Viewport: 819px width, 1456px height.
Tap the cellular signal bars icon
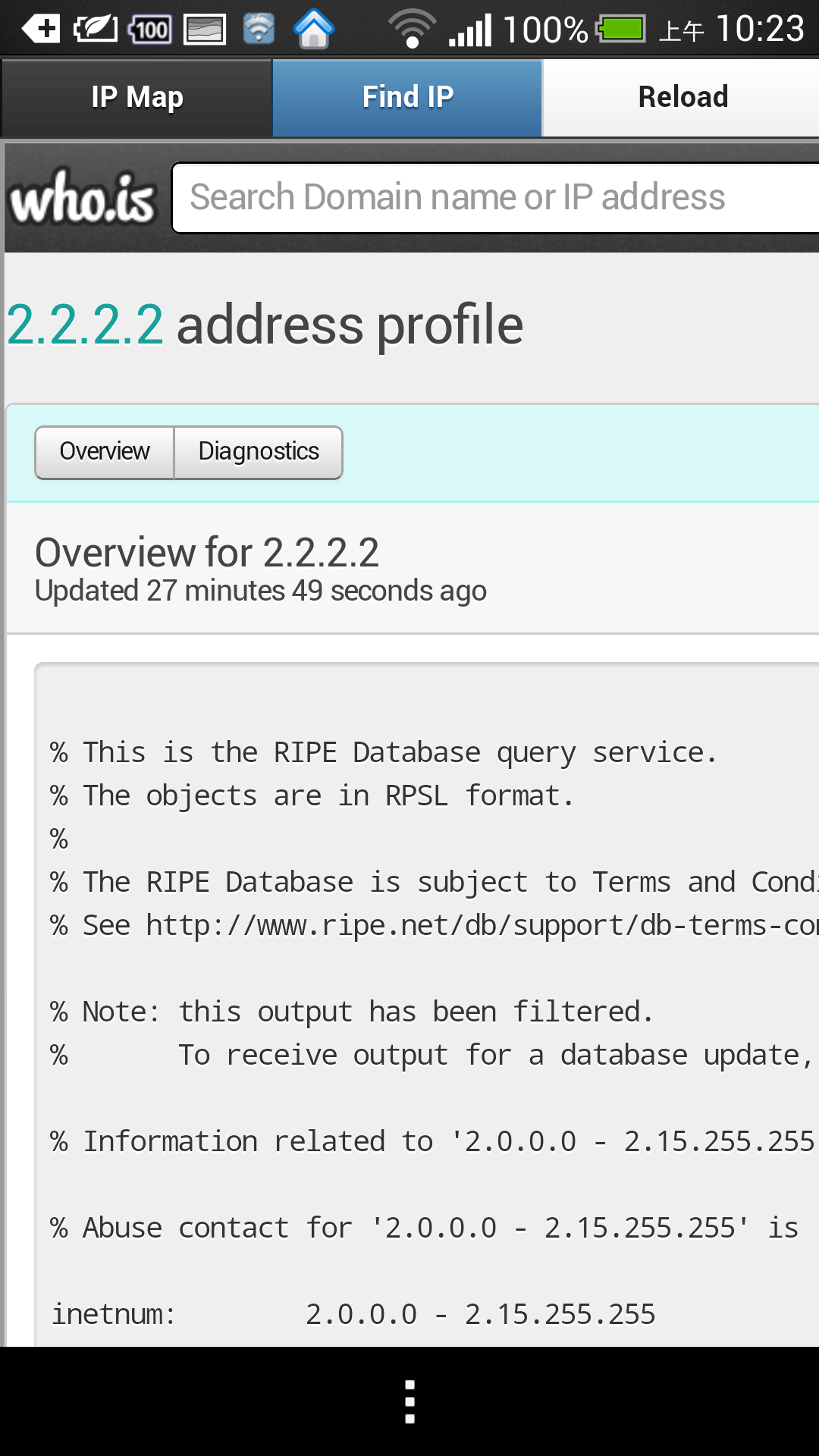[470, 30]
